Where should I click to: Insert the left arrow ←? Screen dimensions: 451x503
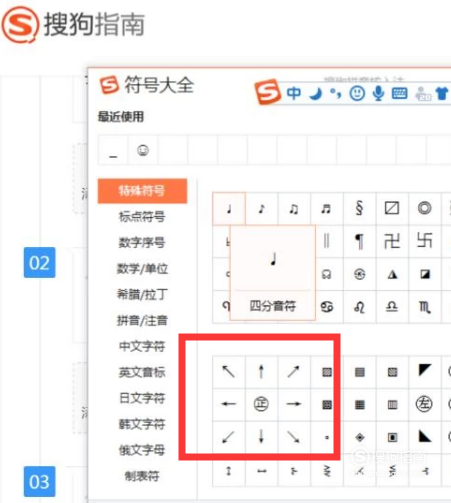[x=229, y=404]
